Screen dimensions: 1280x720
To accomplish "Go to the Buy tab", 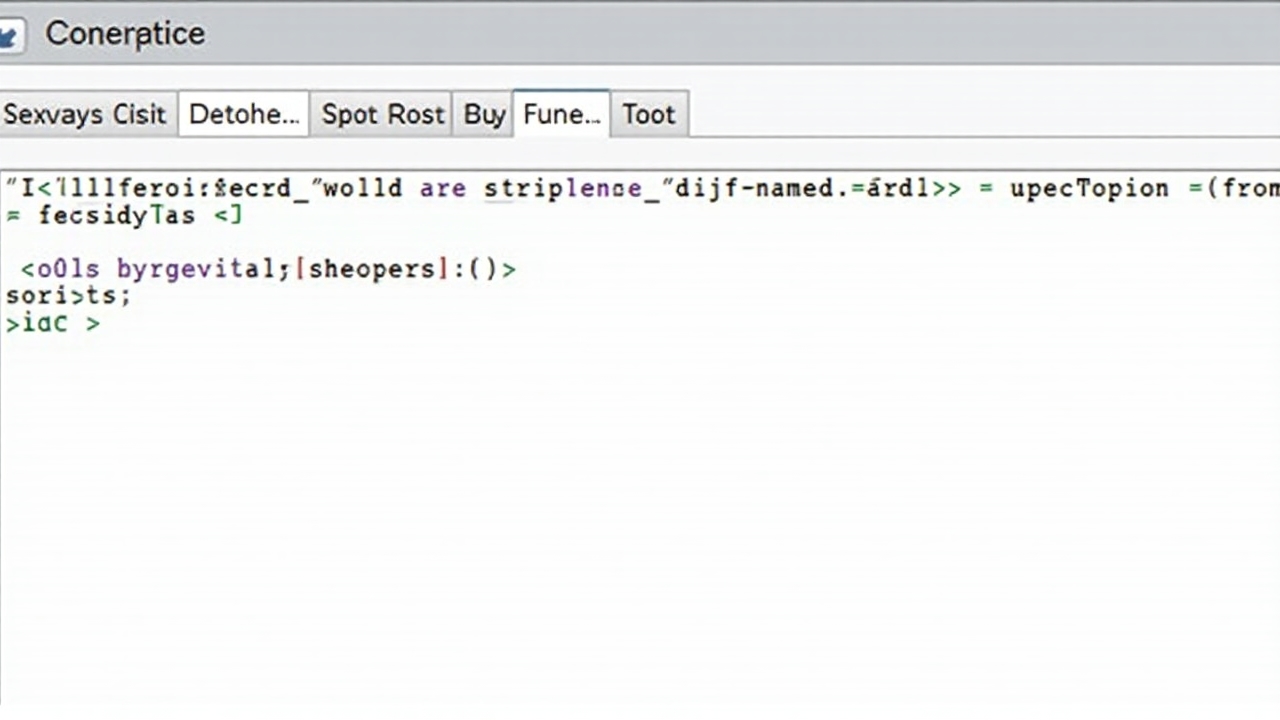I will tap(484, 115).
